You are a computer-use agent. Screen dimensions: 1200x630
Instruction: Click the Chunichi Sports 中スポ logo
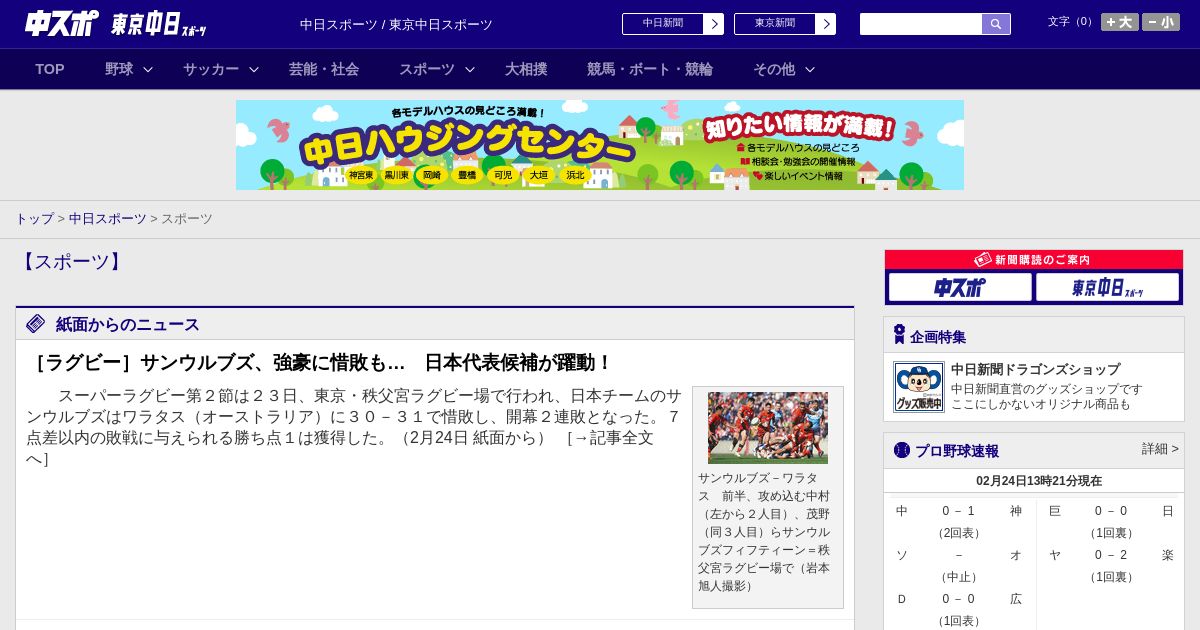click(x=62, y=23)
